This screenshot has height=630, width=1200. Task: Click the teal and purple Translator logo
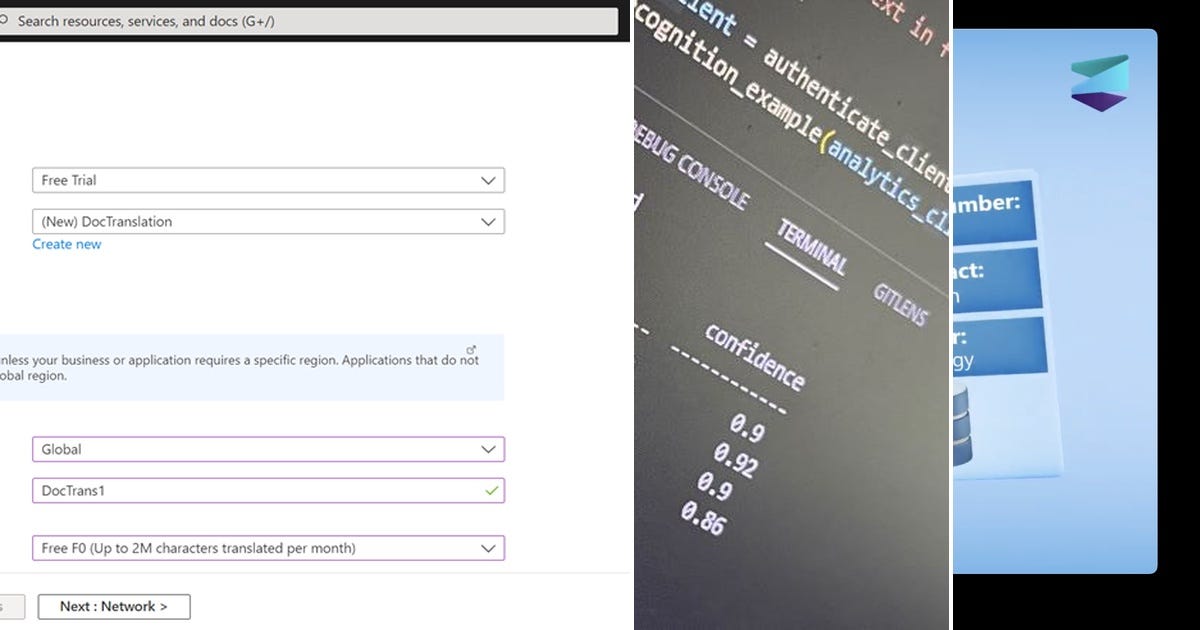[x=1099, y=83]
